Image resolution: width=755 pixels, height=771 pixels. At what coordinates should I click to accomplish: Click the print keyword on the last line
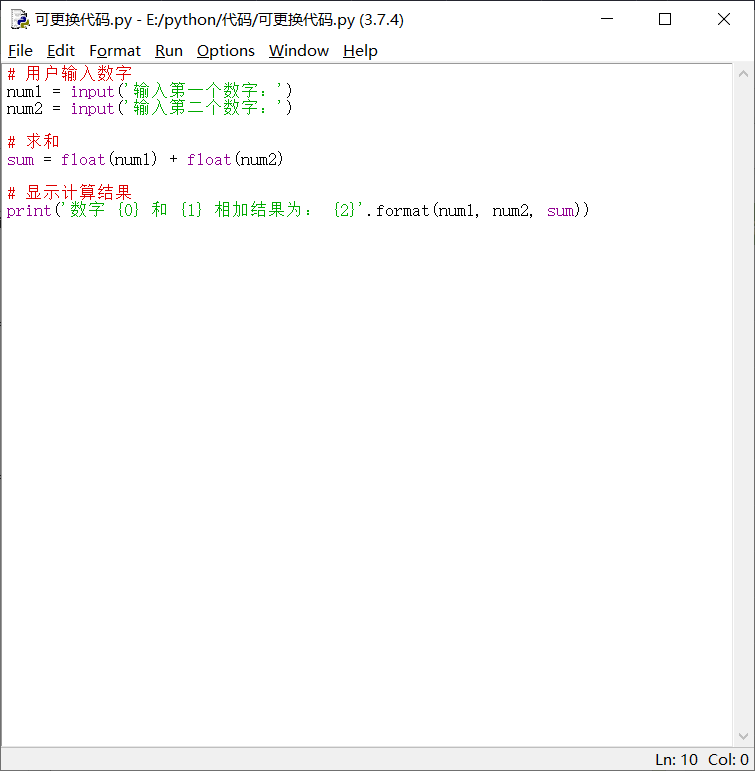coord(29,211)
